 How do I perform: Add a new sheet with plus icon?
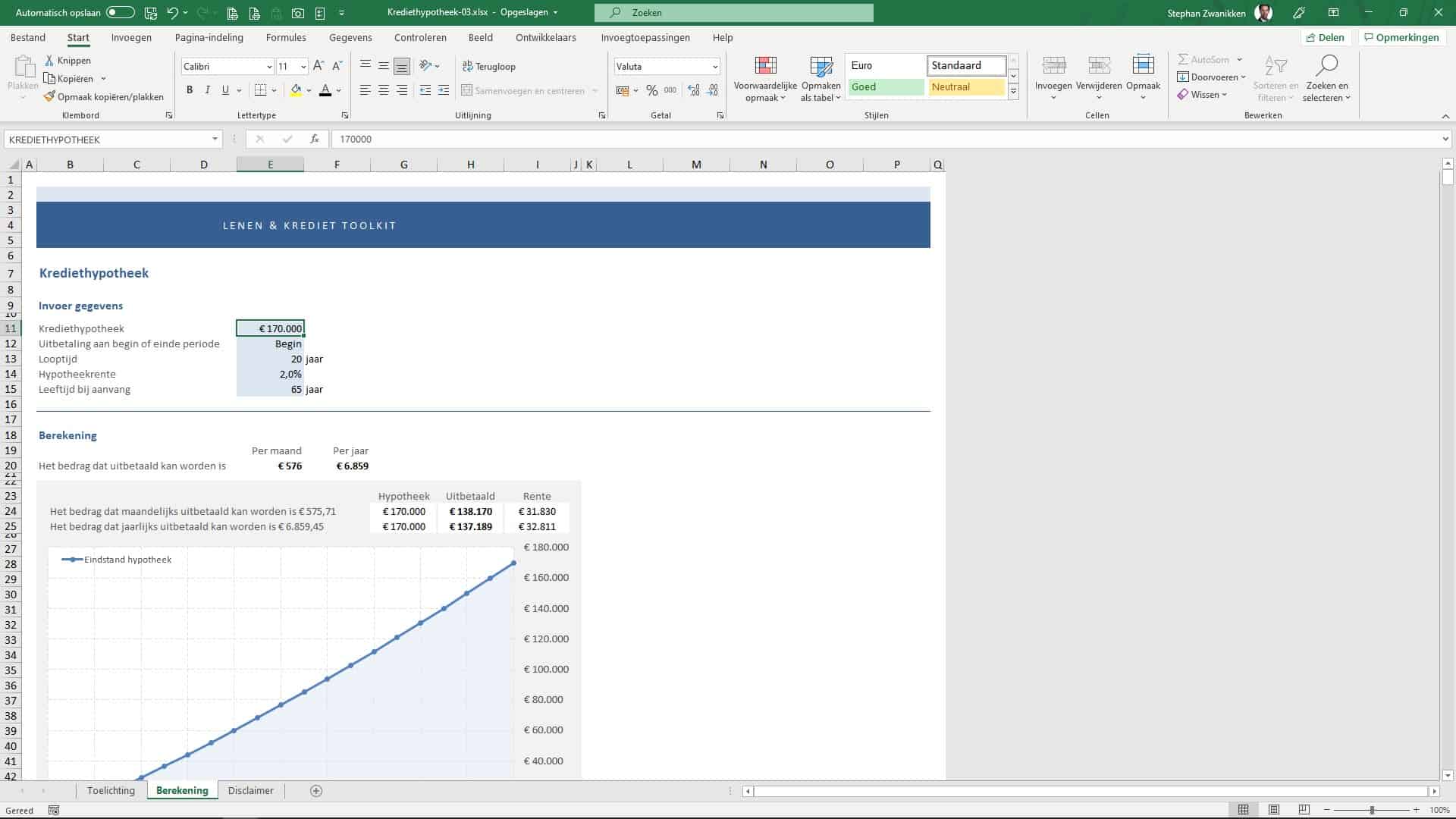pyautogui.click(x=316, y=791)
